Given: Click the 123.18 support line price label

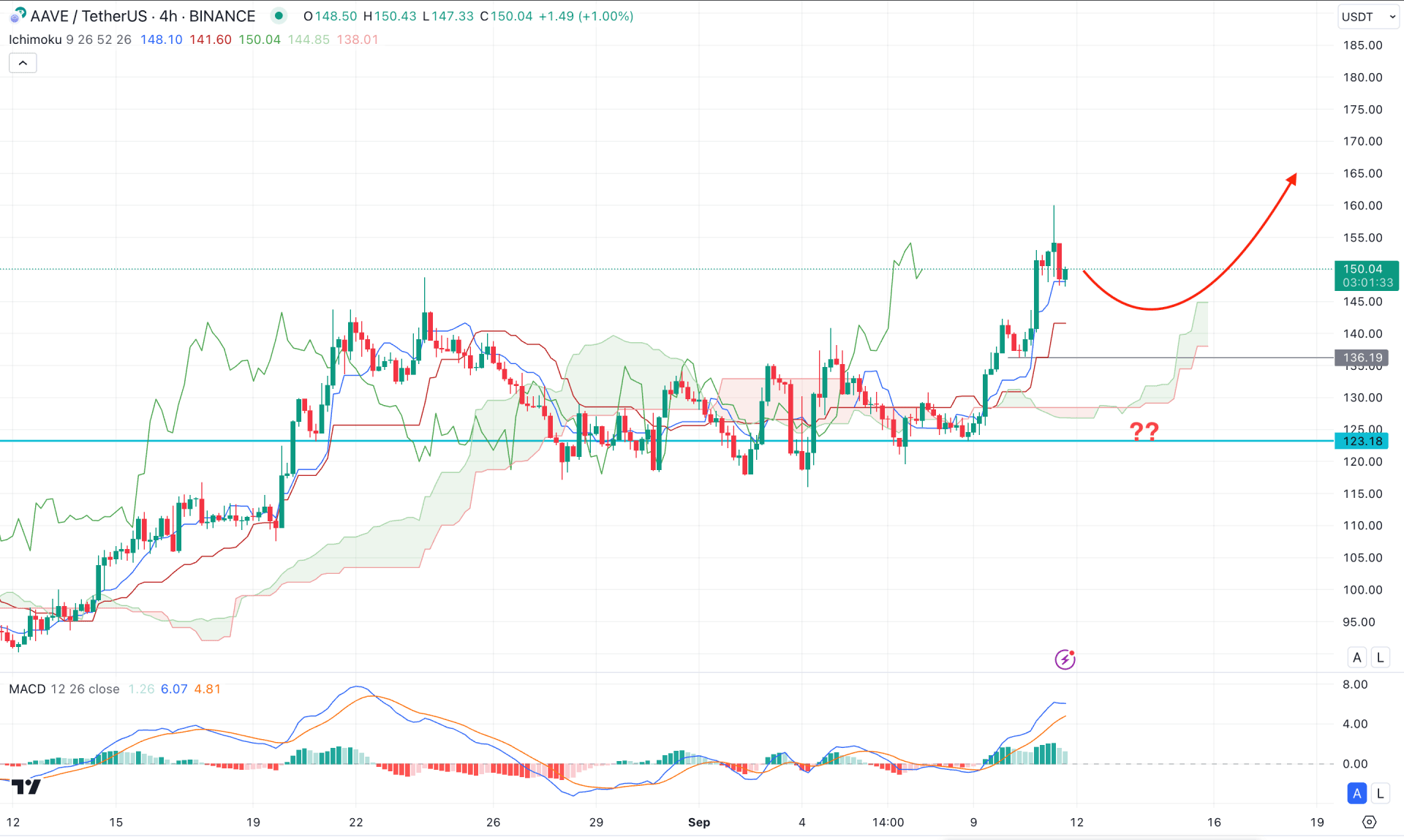Looking at the screenshot, I should (1362, 442).
